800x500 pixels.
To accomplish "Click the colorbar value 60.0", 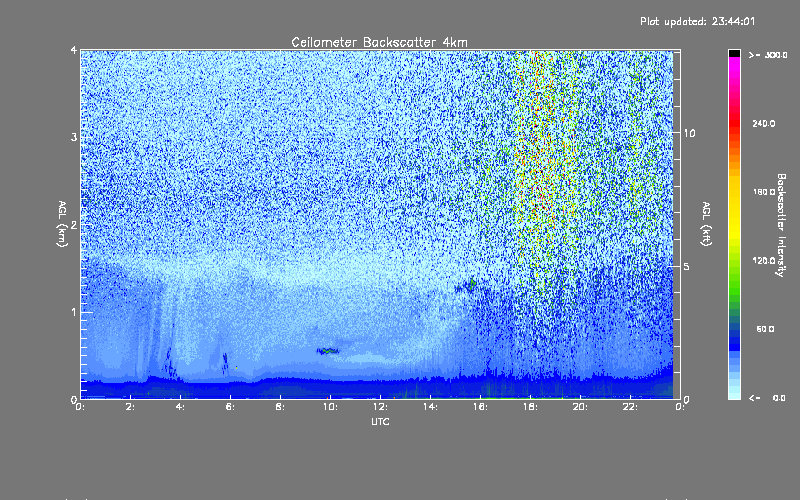I will tap(765, 329).
